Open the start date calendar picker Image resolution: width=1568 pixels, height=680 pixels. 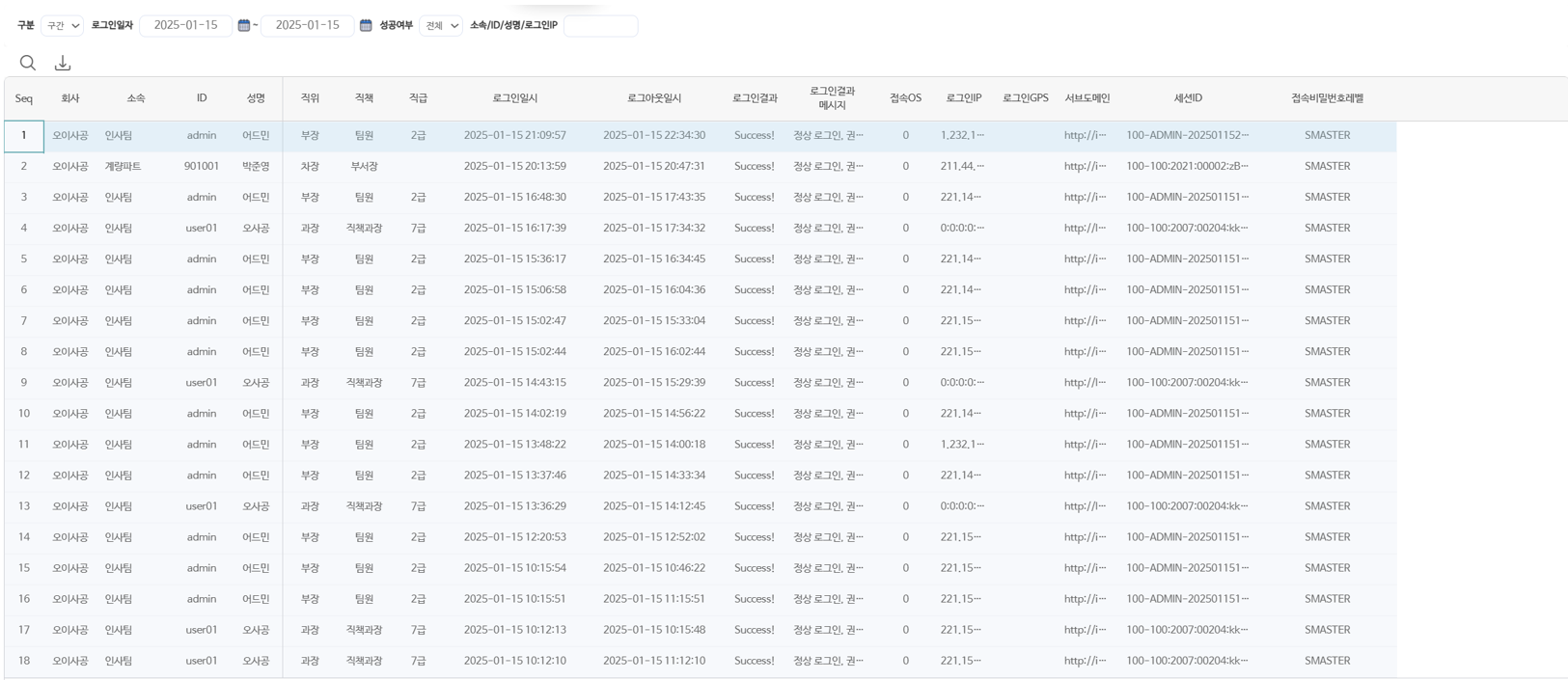coord(244,25)
